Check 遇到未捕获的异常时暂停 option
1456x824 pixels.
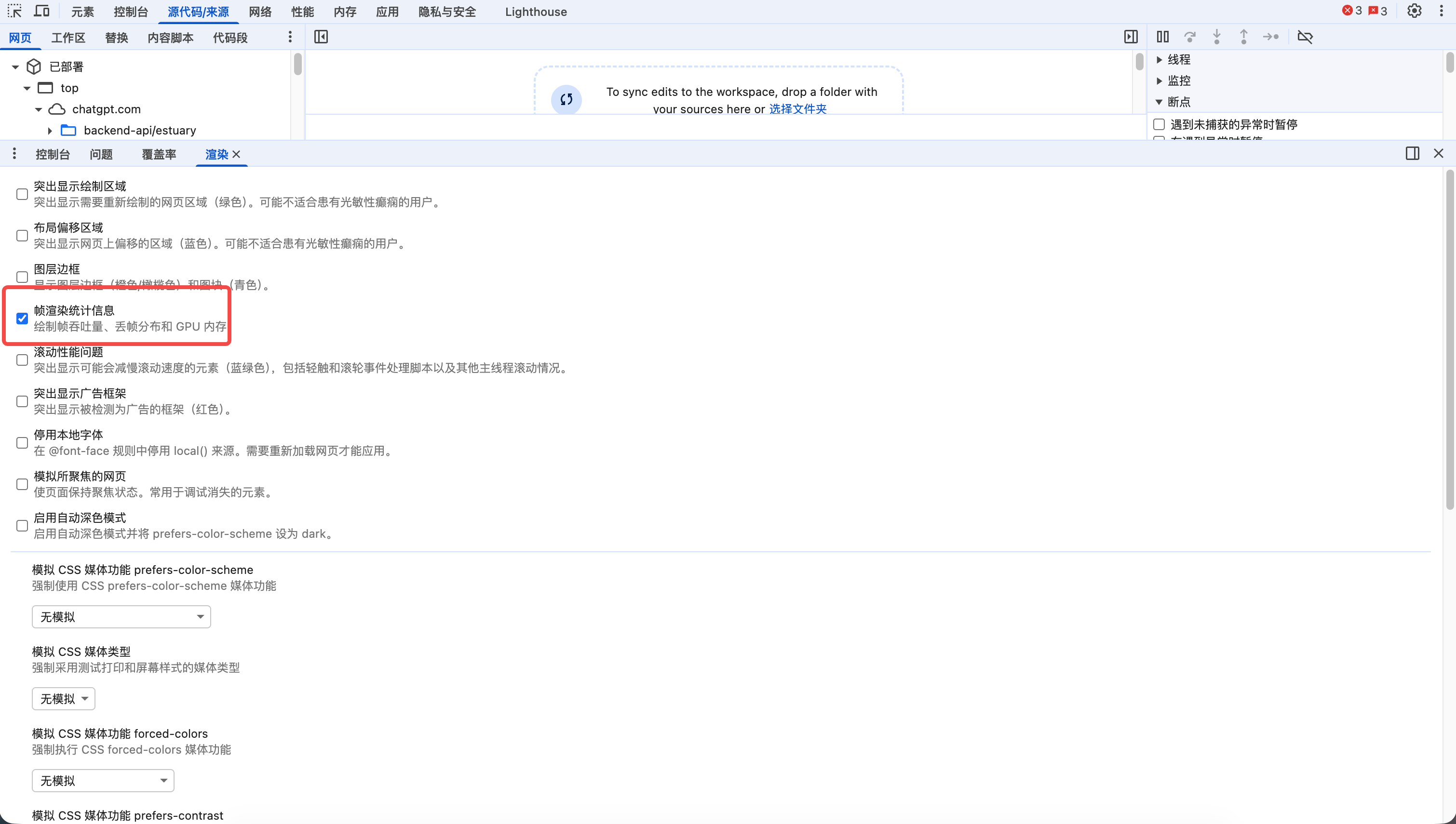tap(1159, 124)
